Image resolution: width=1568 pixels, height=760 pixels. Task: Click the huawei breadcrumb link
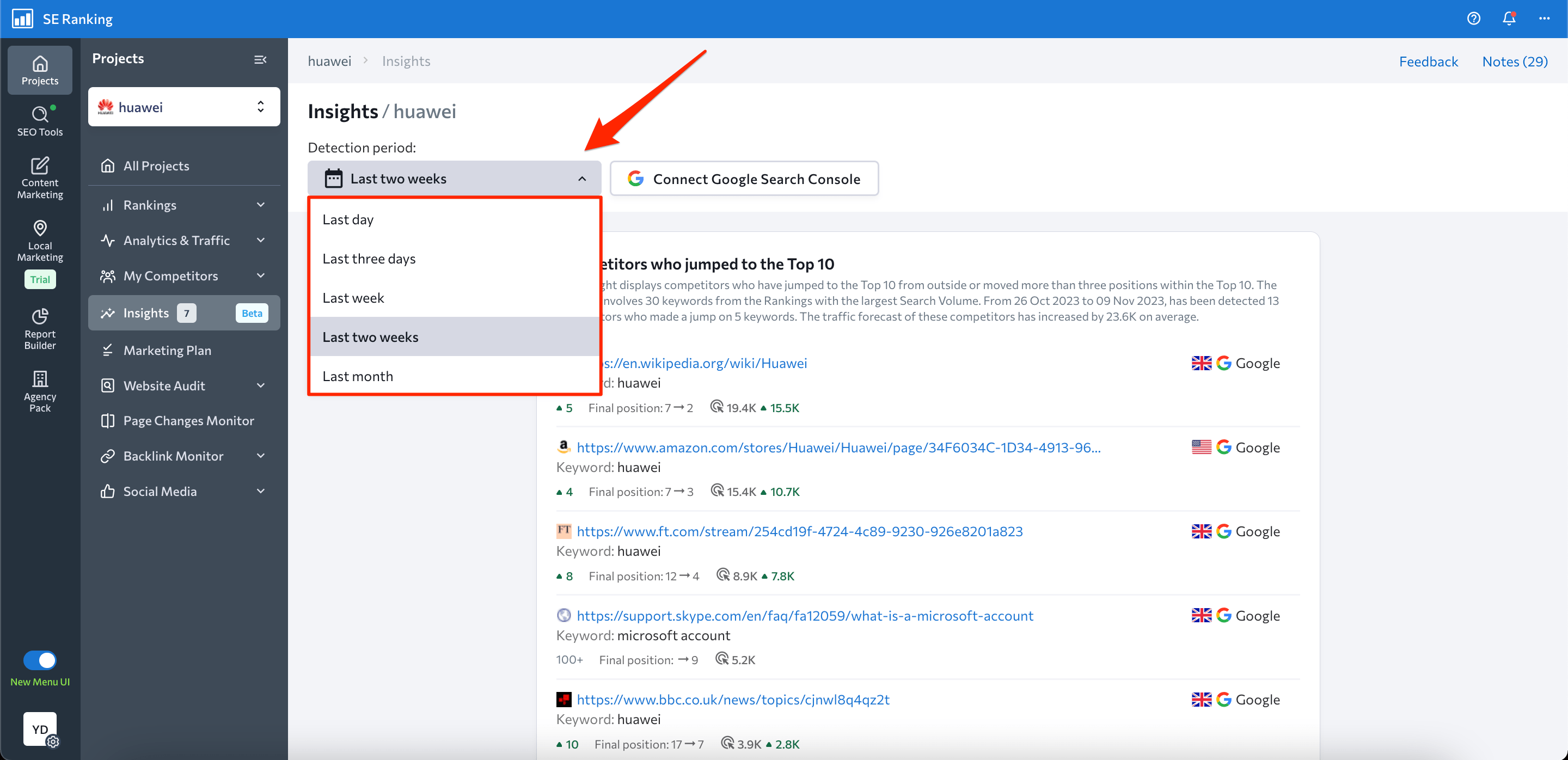[x=329, y=61]
